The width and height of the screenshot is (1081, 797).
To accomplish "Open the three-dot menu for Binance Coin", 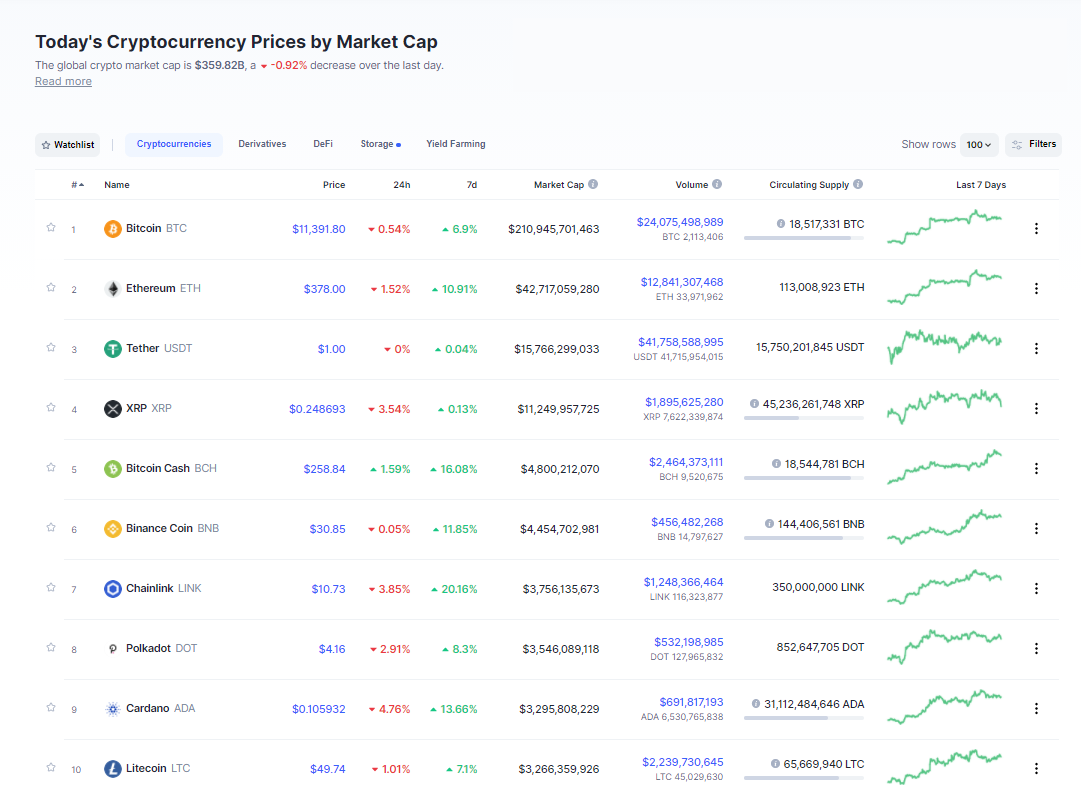I will 1036,528.
